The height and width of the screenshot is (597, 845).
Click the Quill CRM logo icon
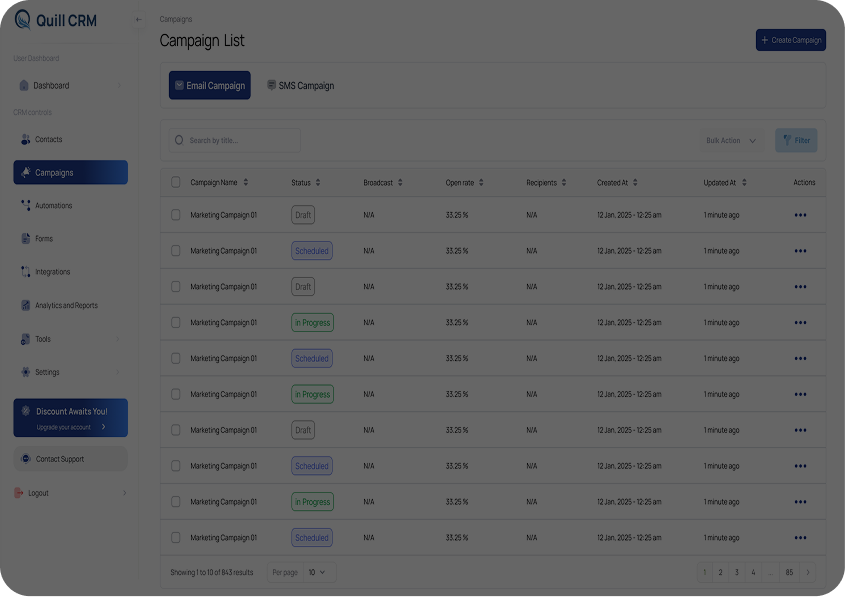point(23,20)
